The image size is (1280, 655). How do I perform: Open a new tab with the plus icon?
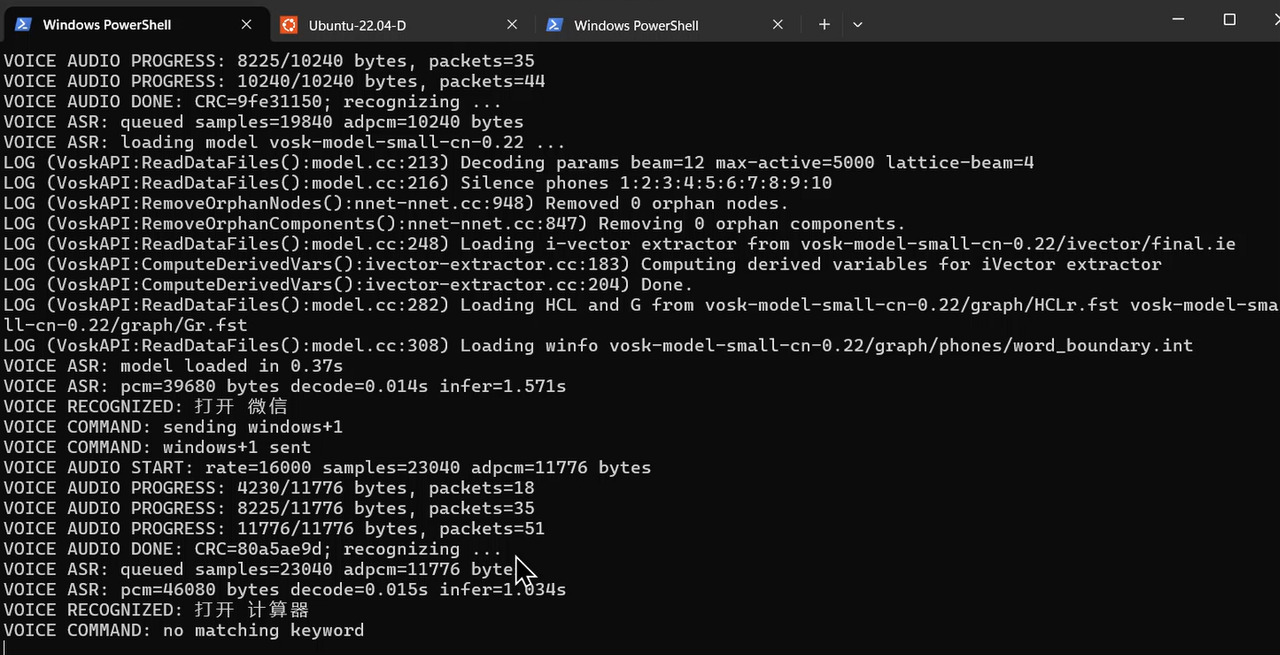click(x=824, y=25)
